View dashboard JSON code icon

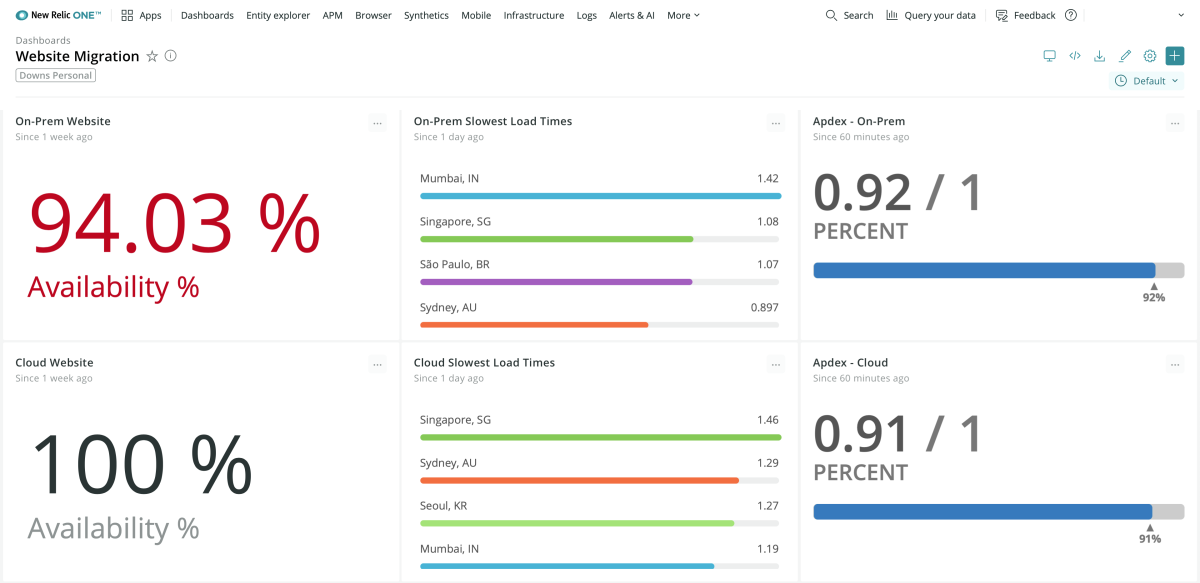pyautogui.click(x=1075, y=56)
